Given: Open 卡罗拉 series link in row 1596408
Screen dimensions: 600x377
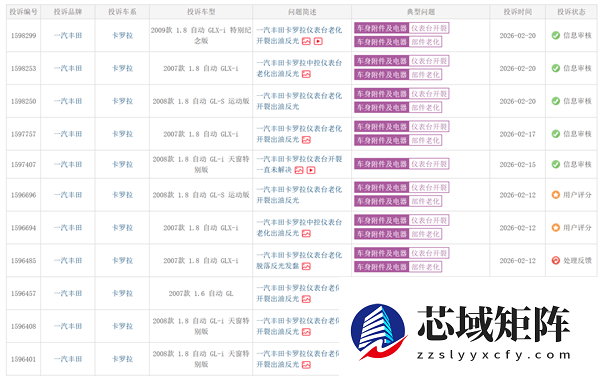Looking at the screenshot, I should click(x=122, y=326).
